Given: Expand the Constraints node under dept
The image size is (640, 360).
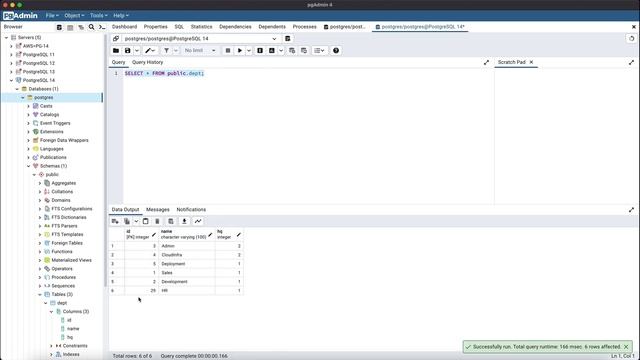Looking at the screenshot, I should point(51,346).
